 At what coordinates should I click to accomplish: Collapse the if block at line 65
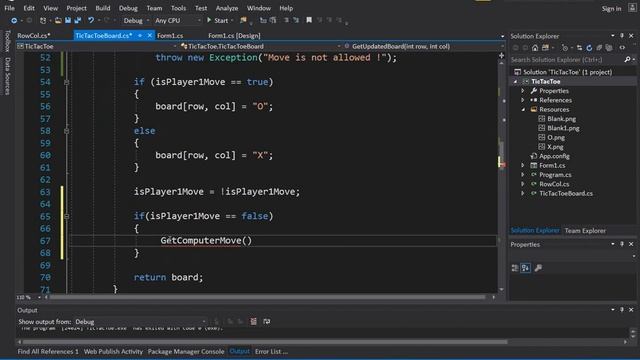pyautogui.click(x=67, y=216)
